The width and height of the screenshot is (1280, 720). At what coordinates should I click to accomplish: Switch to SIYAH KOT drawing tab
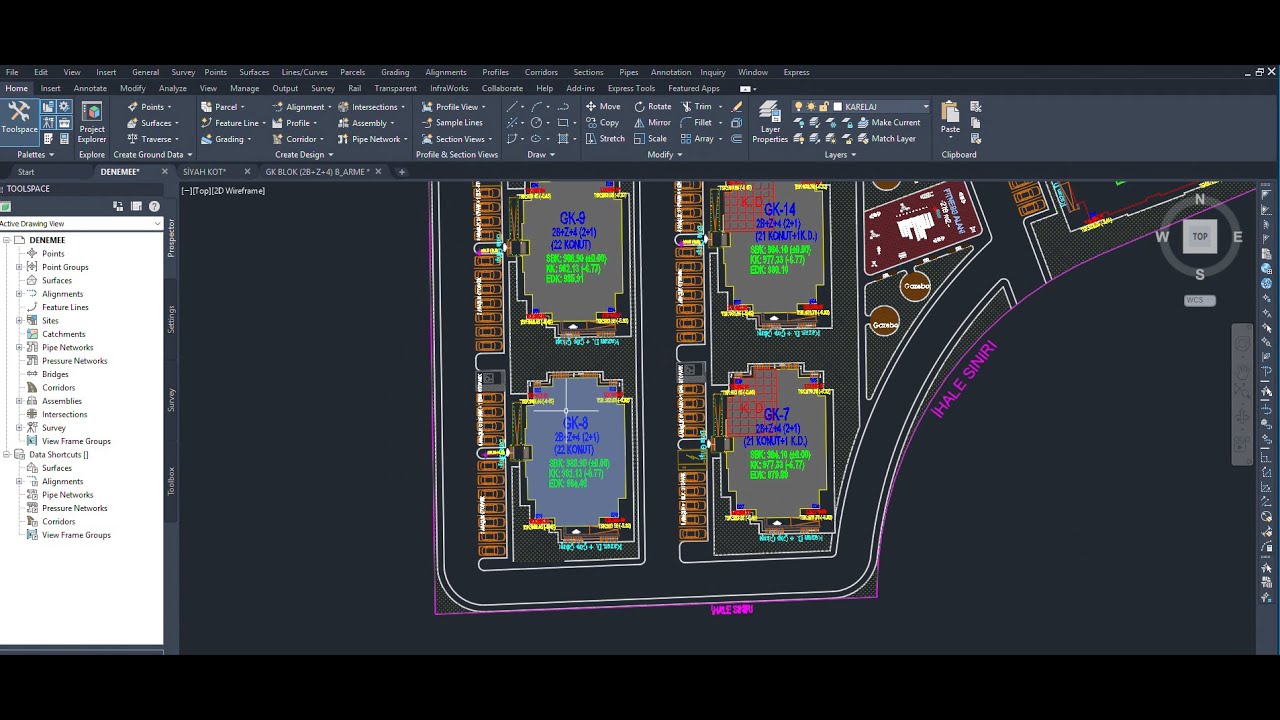(x=204, y=172)
